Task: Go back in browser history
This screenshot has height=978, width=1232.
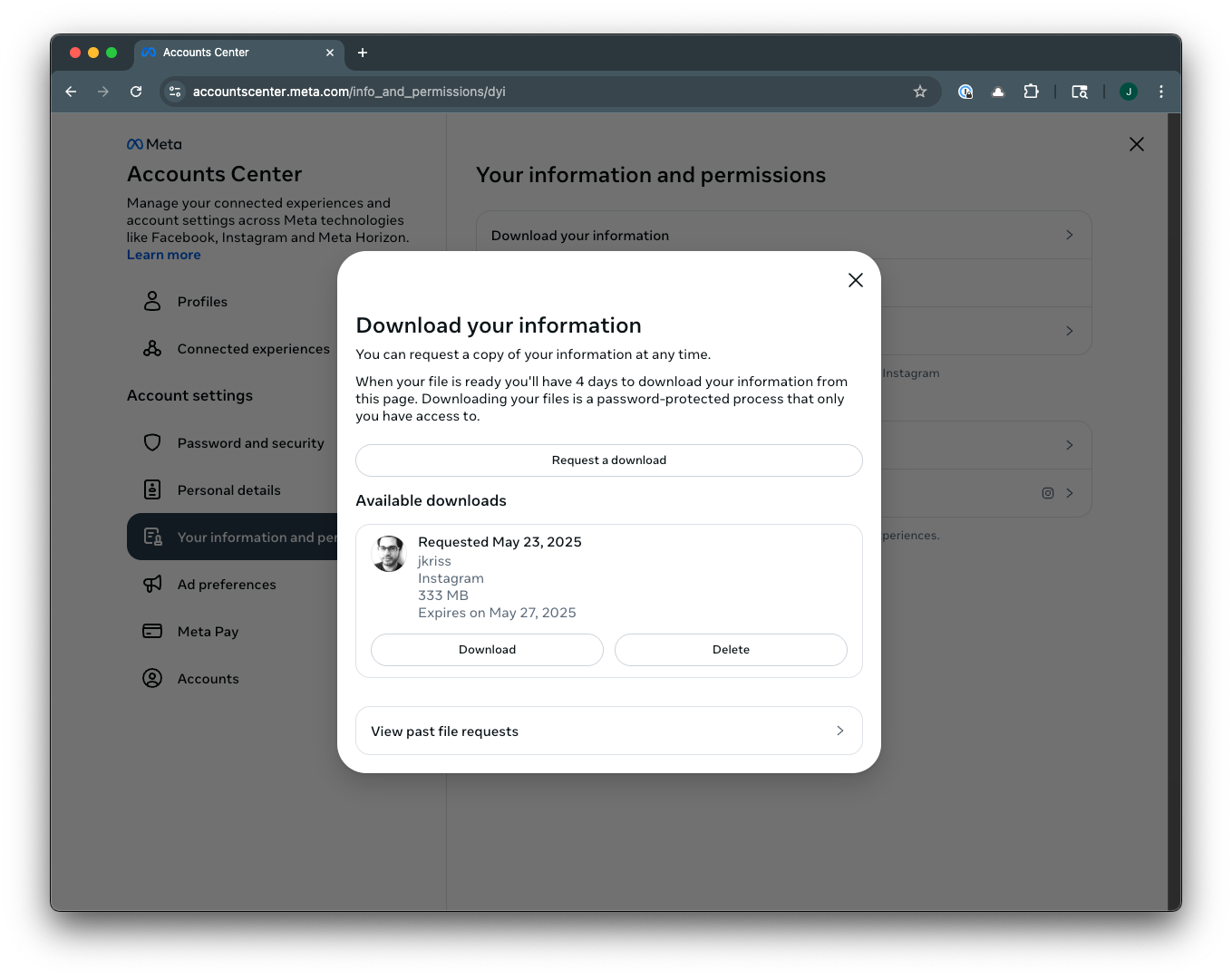Action: (71, 92)
